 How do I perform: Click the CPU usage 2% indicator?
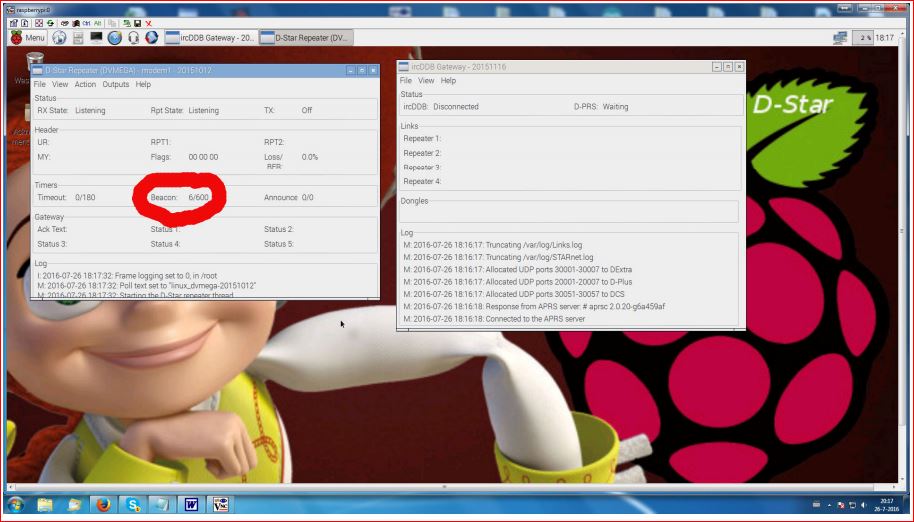863,38
